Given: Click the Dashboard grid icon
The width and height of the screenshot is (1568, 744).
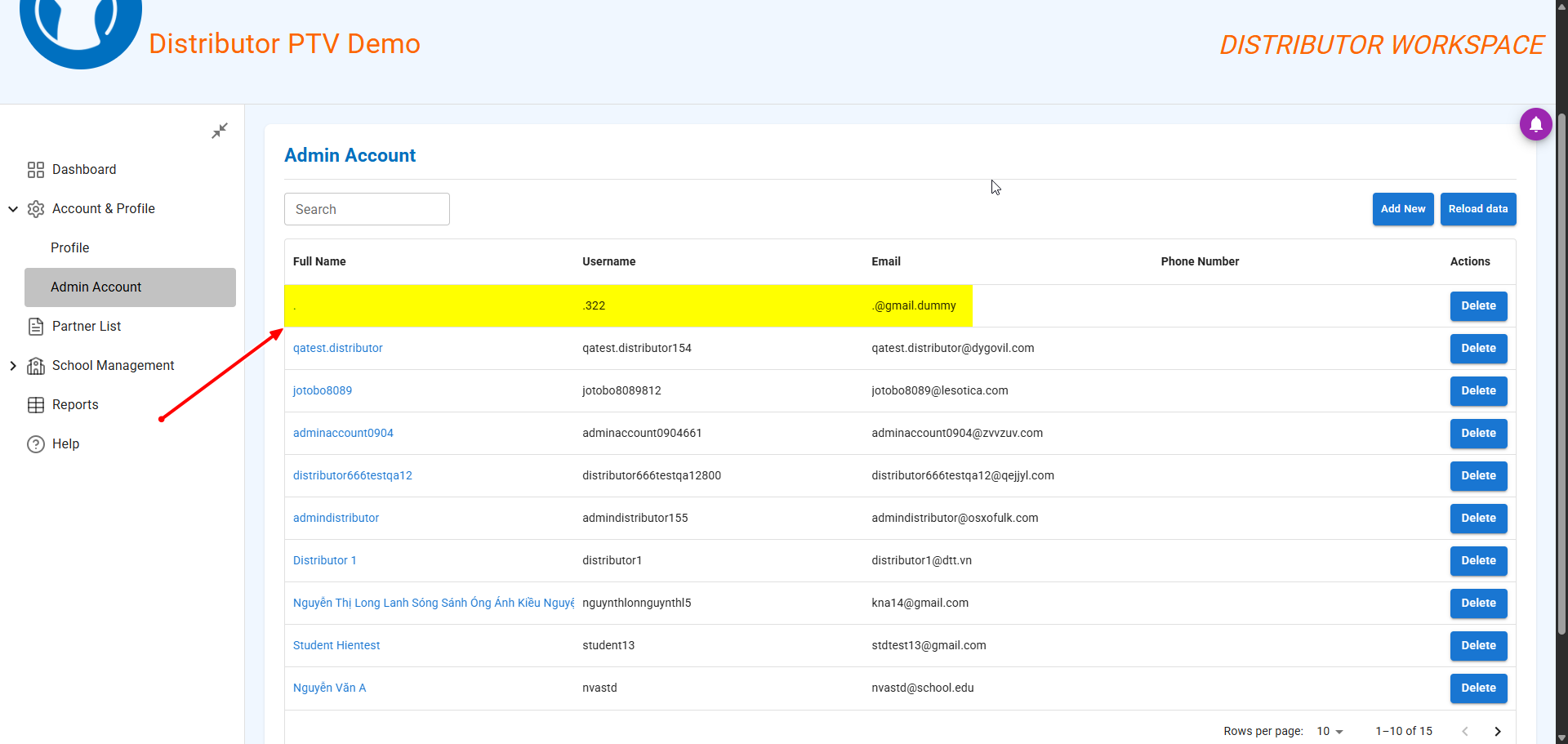Looking at the screenshot, I should click(36, 170).
